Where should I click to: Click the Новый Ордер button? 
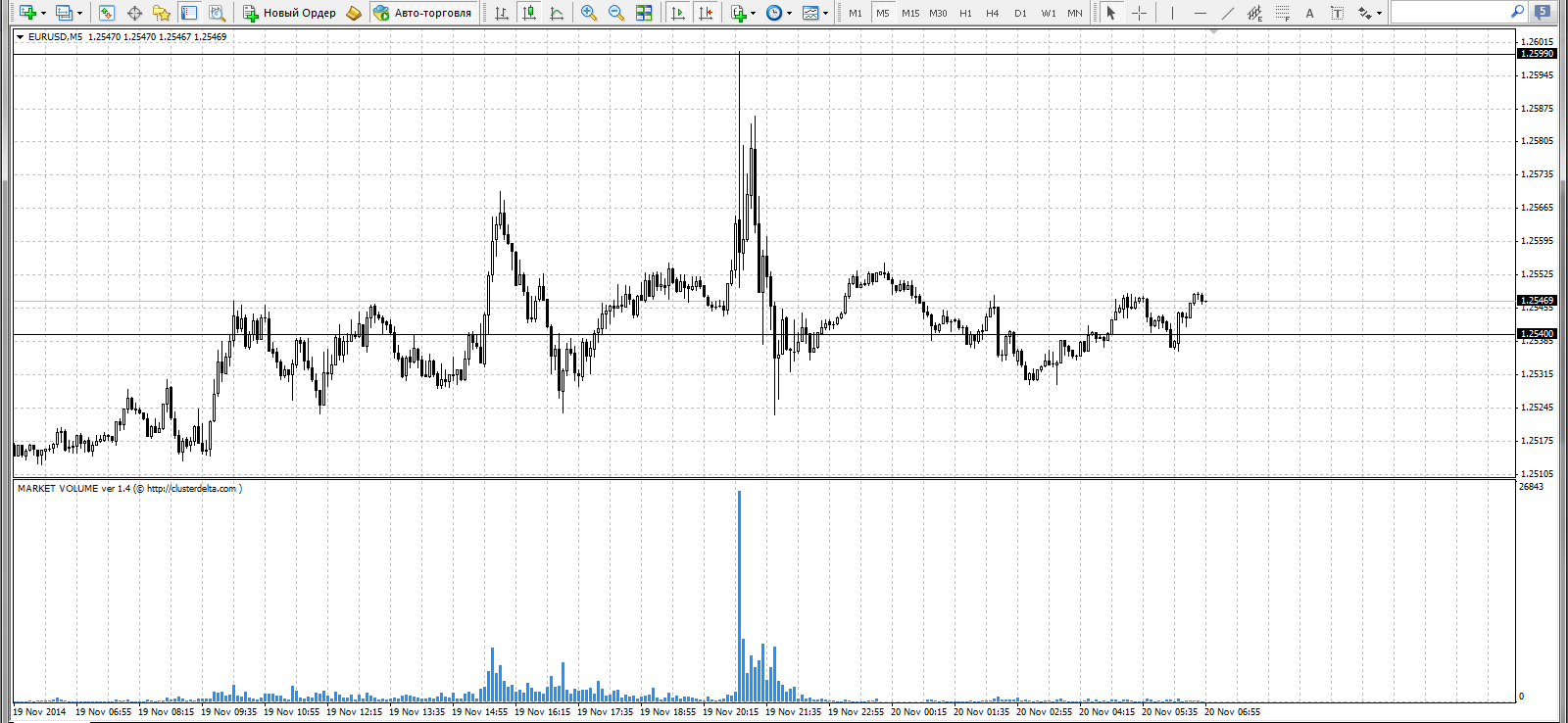[x=290, y=13]
